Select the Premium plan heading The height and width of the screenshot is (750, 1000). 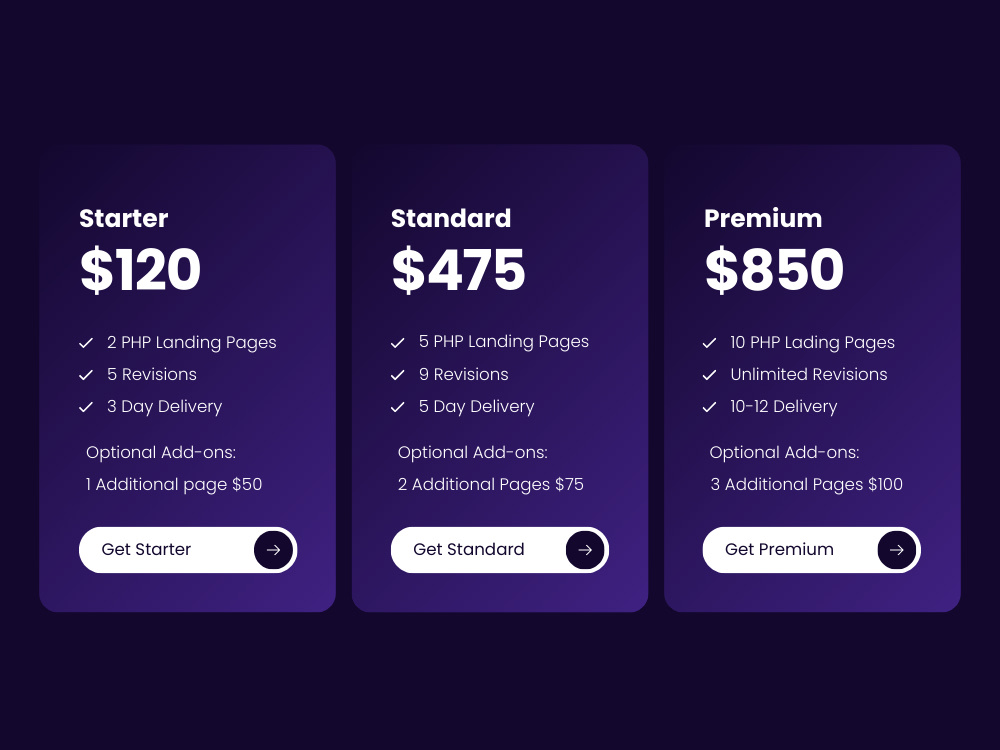click(x=763, y=218)
